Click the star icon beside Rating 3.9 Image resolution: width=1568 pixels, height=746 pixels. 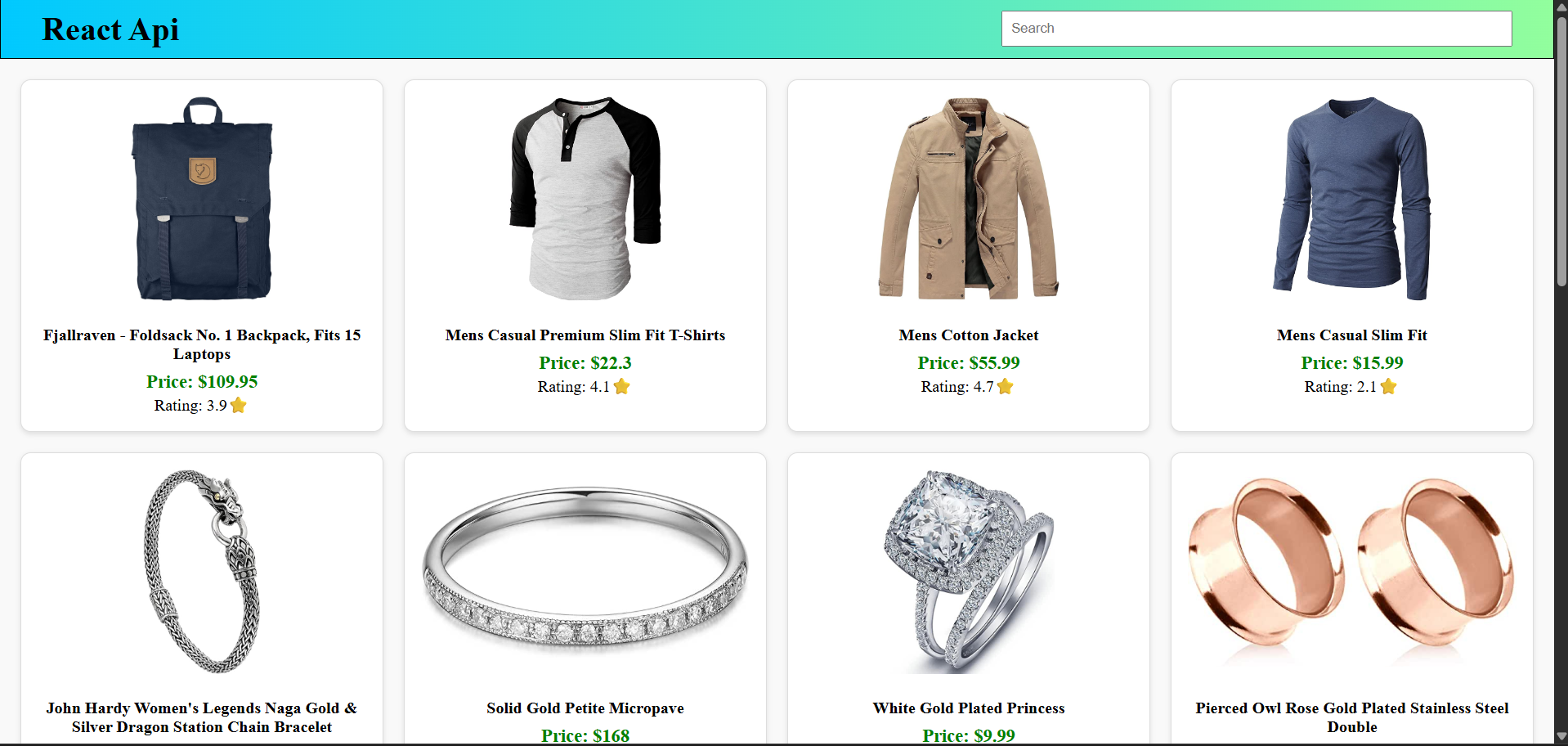[239, 406]
